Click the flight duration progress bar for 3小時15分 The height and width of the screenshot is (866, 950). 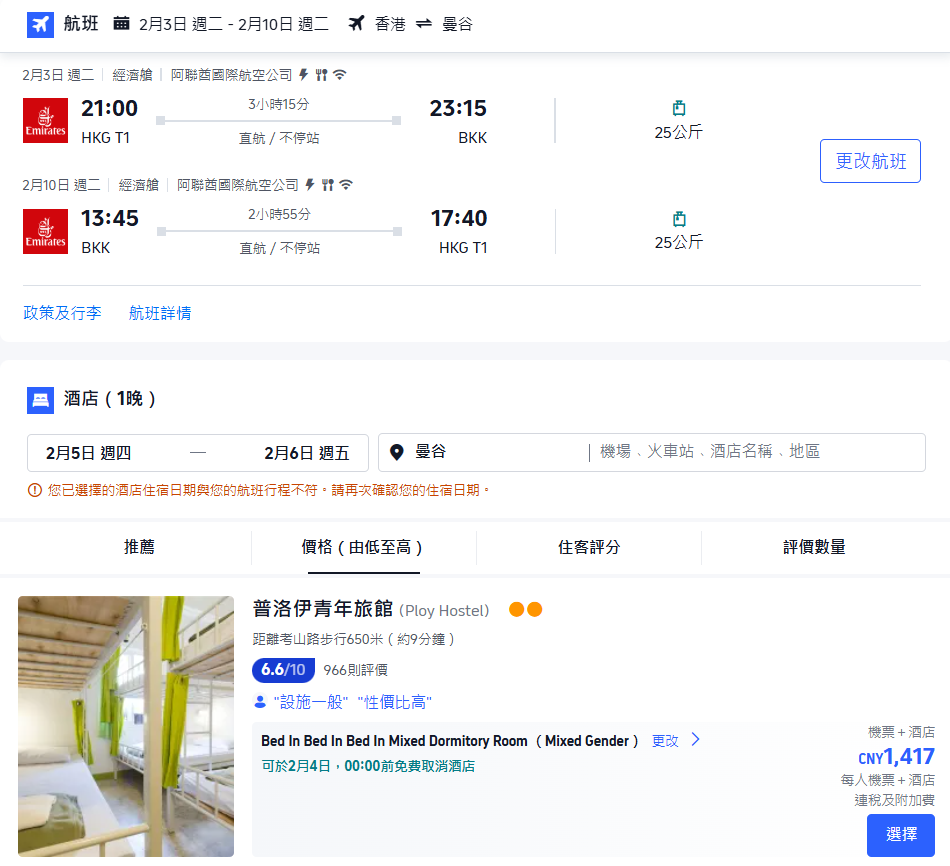coord(278,120)
